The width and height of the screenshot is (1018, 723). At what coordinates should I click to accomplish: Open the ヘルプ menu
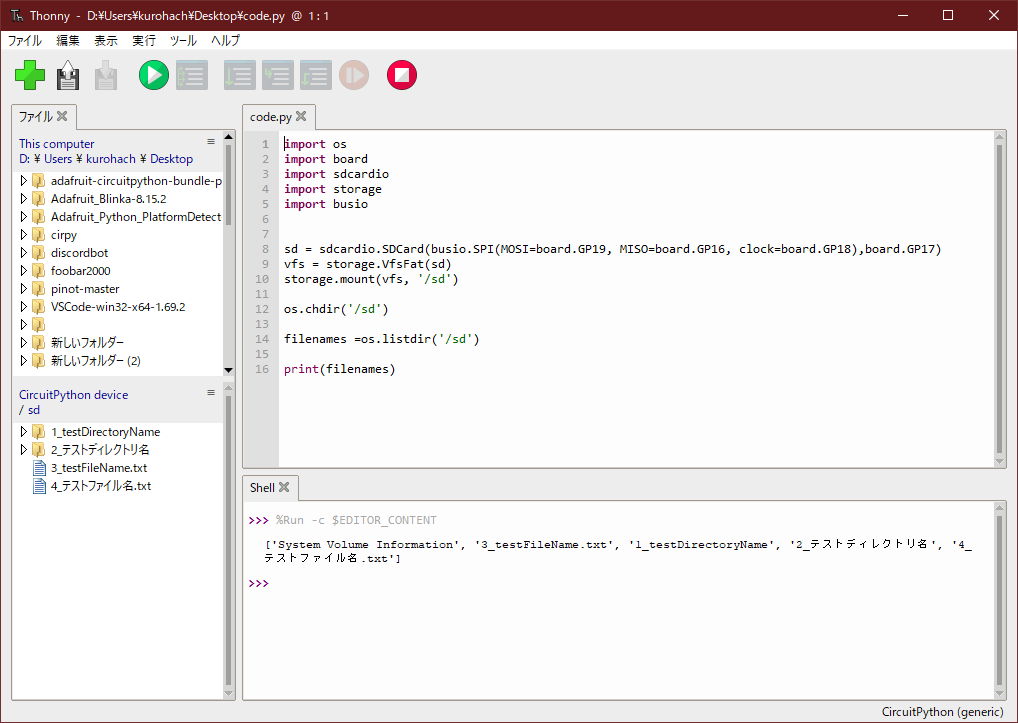coord(225,40)
